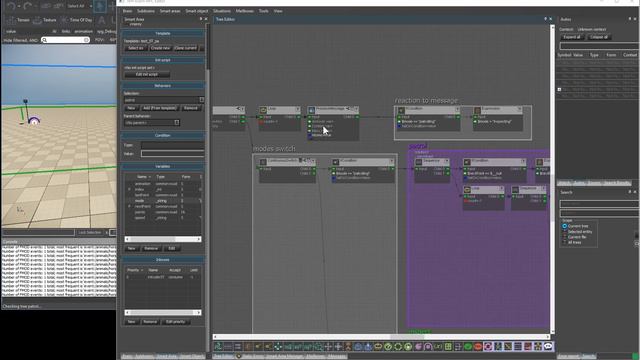Click the Texture tool in left editor
Image resolution: width=640 pixels, height=360 pixels.
(45, 20)
